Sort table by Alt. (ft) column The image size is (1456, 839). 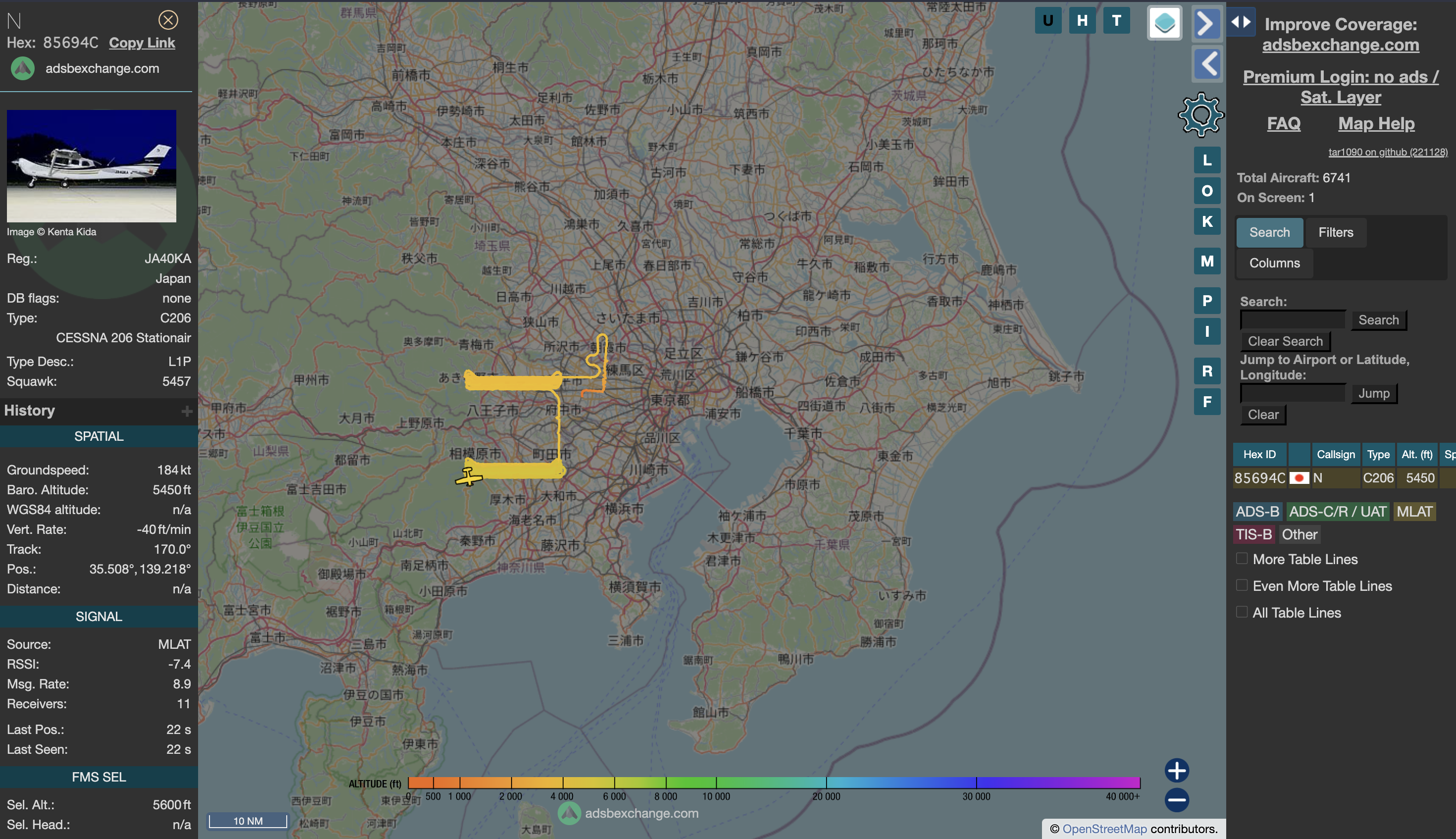1417,455
